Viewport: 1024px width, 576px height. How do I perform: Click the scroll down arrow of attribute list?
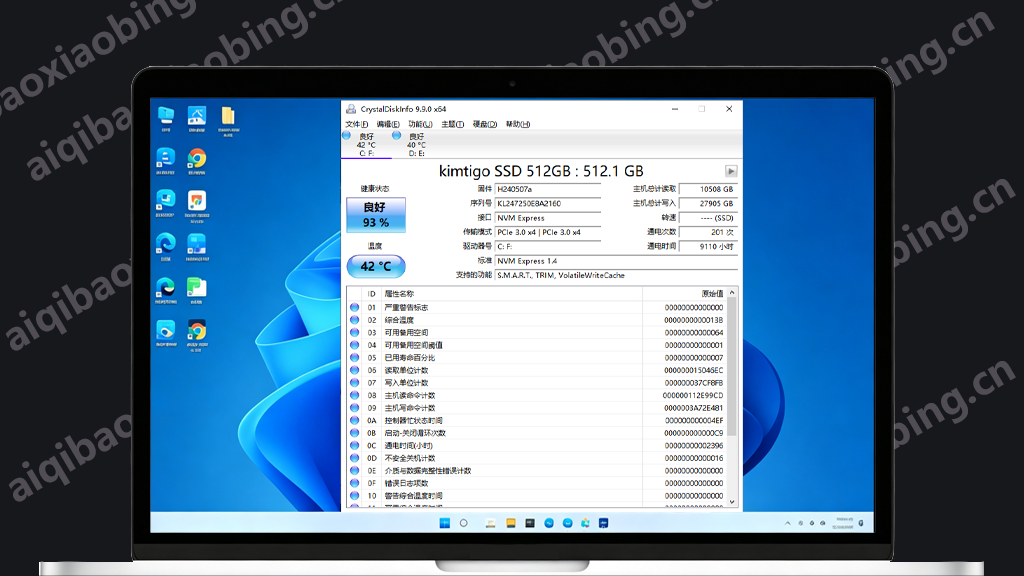coord(732,502)
